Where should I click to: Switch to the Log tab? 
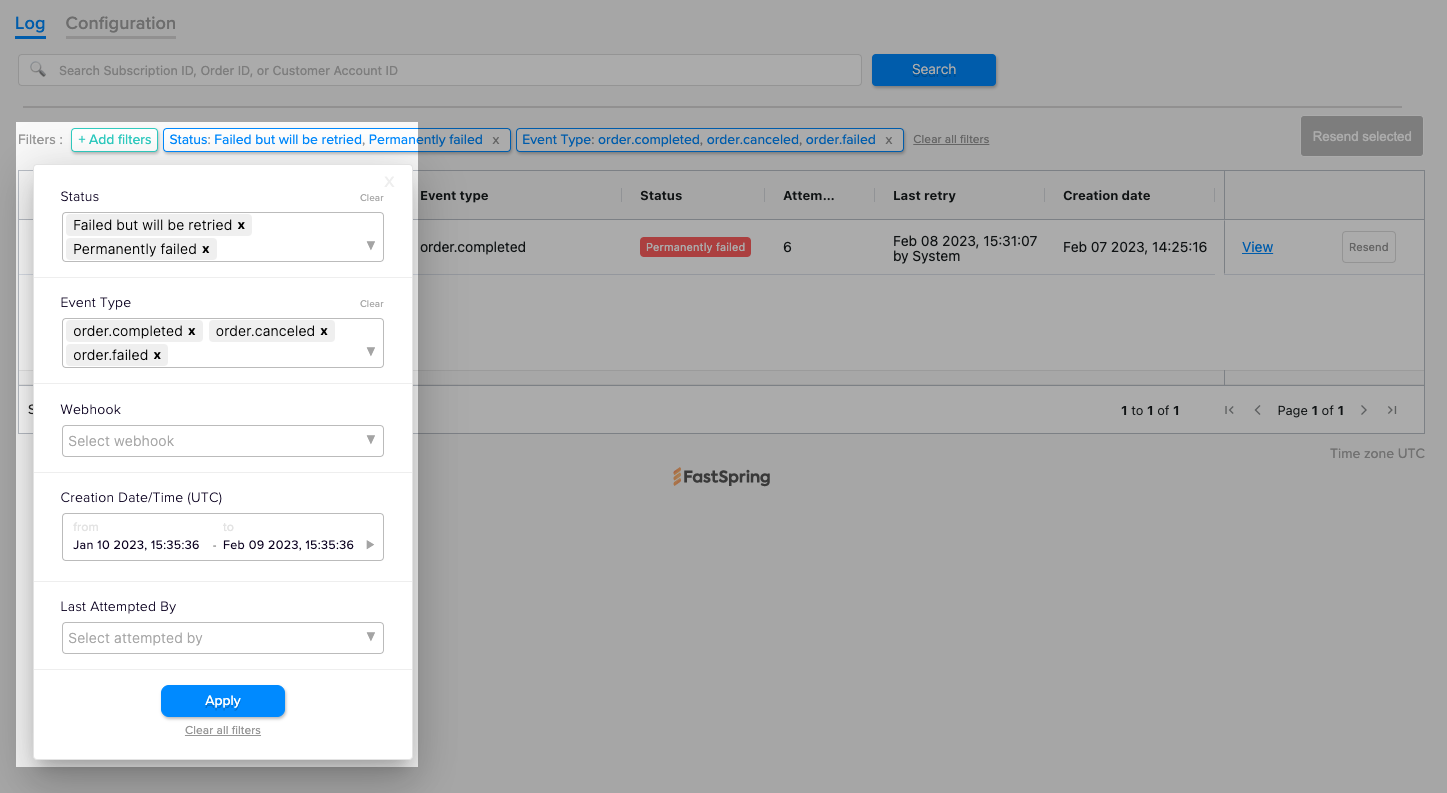pyautogui.click(x=30, y=23)
